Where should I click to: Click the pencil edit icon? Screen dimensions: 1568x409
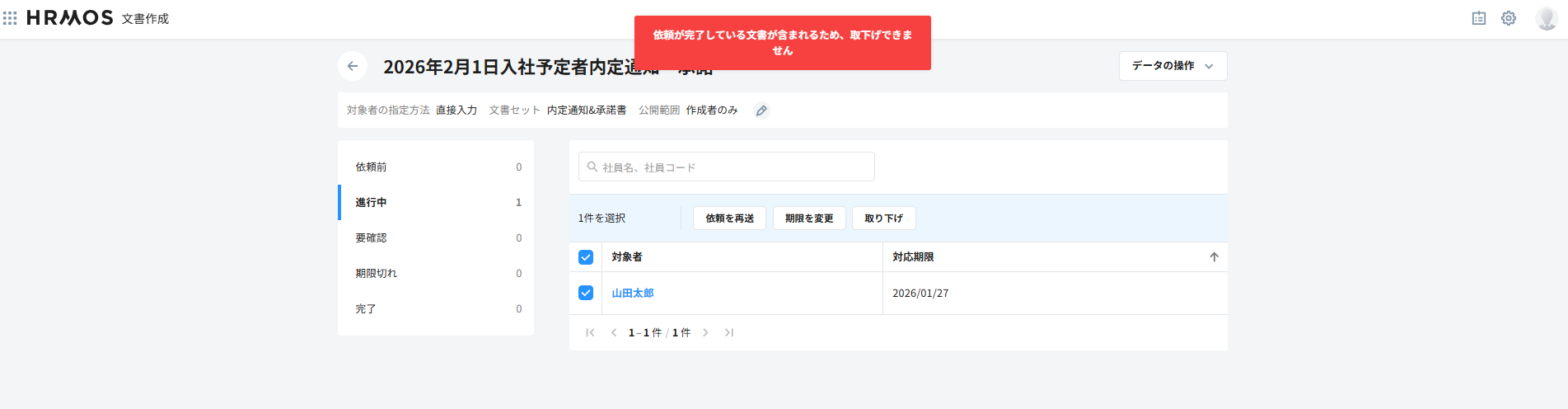(x=761, y=110)
